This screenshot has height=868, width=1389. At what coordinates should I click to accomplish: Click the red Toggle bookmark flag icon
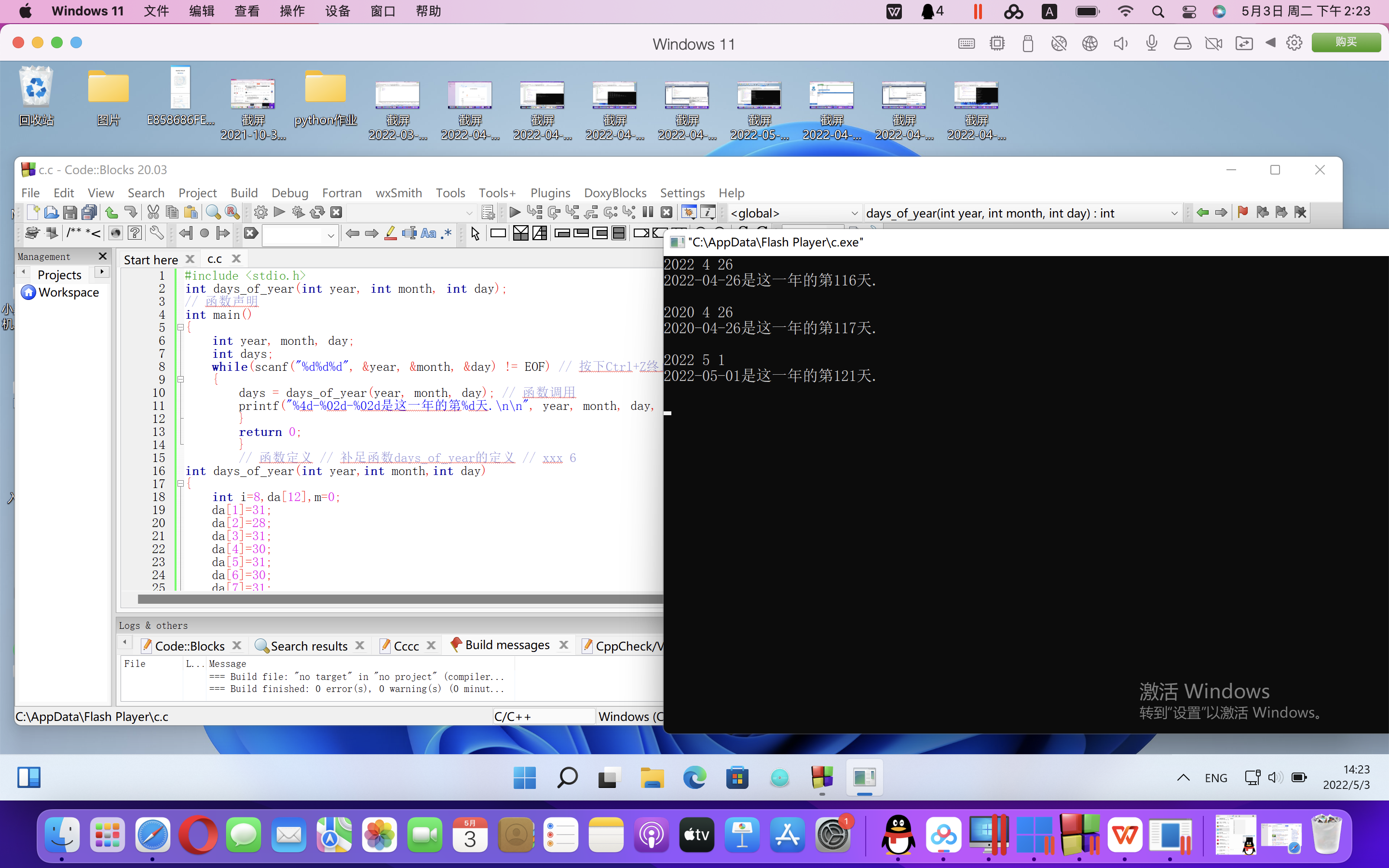click(1243, 212)
